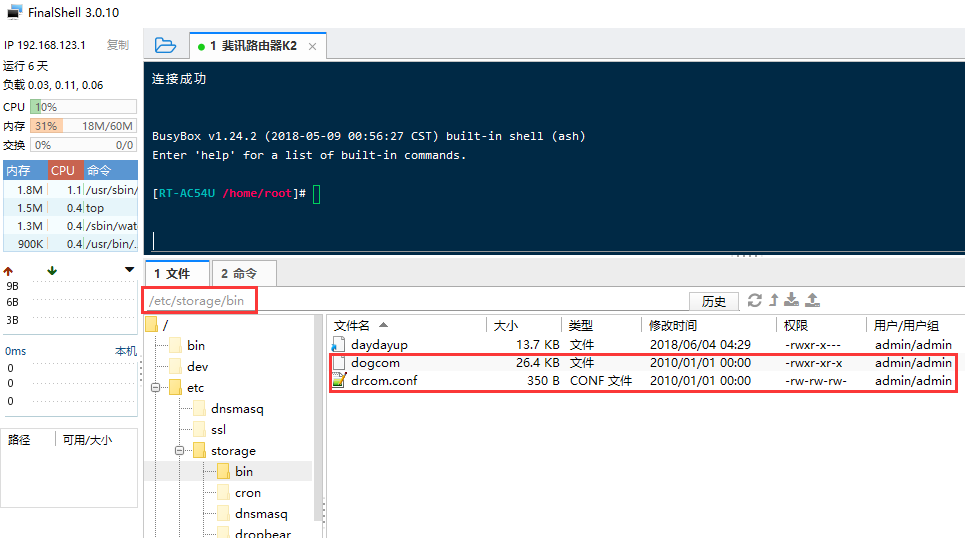965x538 pixels.
Task: Sort files by the 修改时间 column header
Action: pyautogui.click(x=709, y=325)
